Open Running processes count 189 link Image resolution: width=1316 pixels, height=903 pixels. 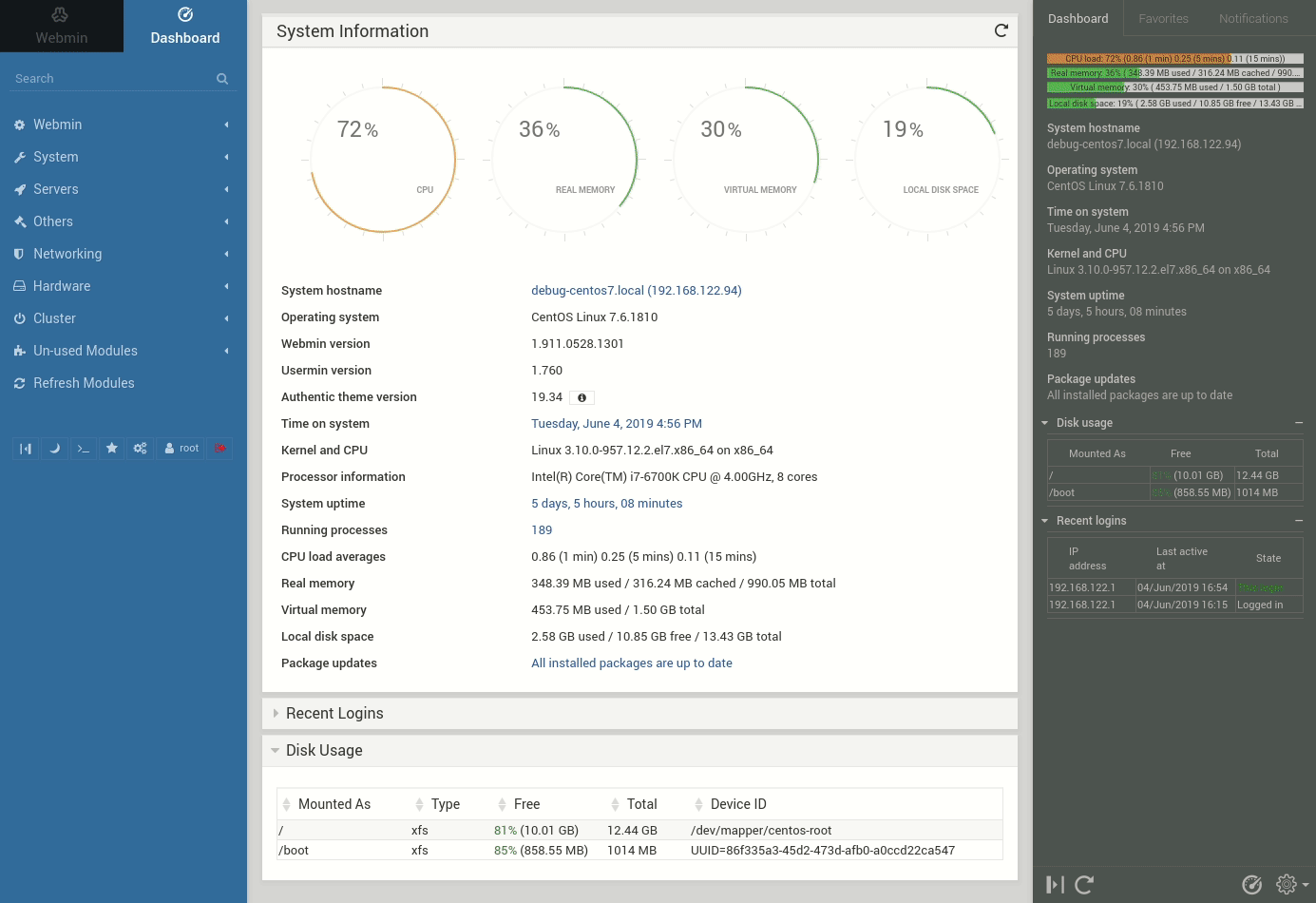(x=542, y=530)
